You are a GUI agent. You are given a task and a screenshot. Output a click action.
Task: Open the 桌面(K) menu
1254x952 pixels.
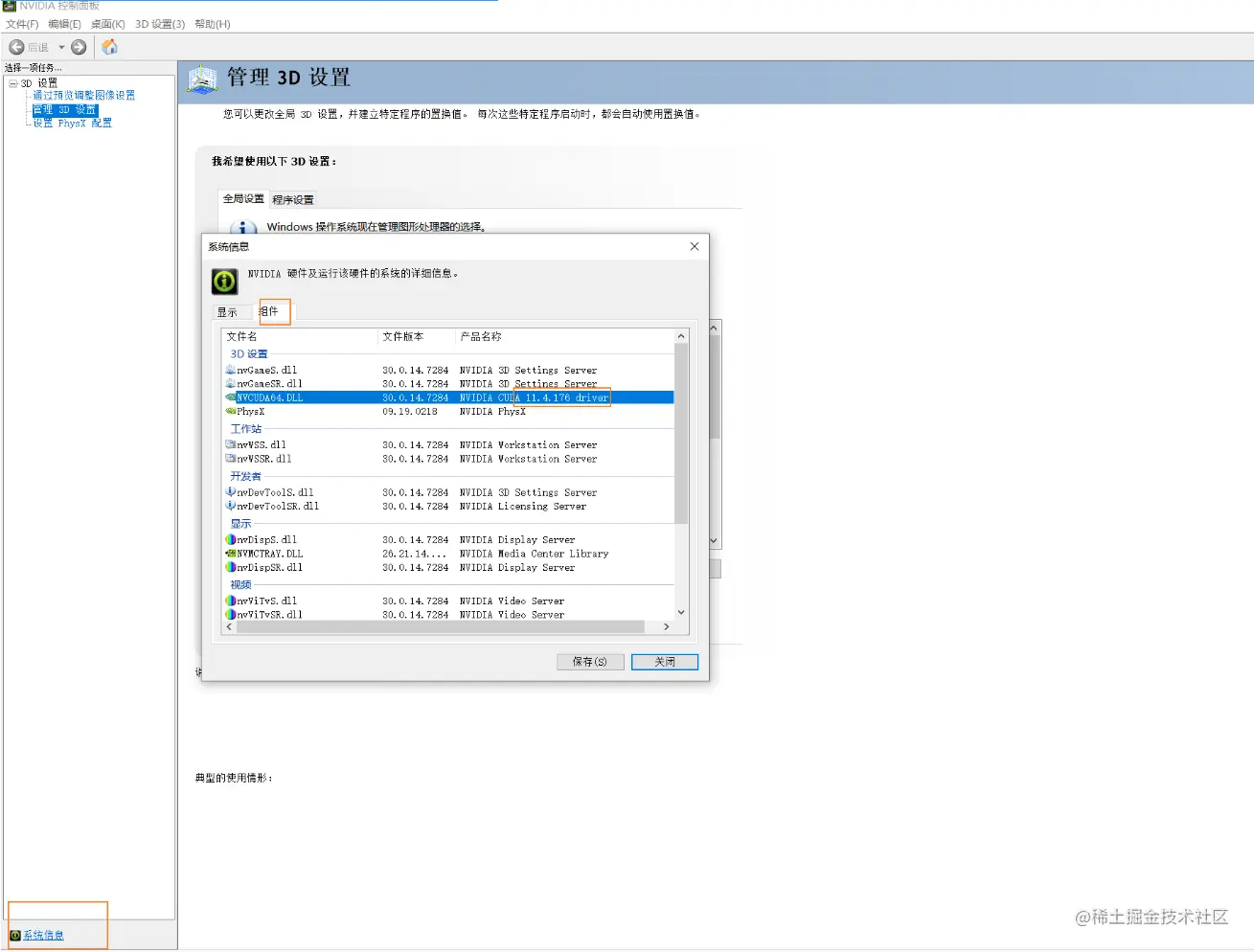point(107,24)
